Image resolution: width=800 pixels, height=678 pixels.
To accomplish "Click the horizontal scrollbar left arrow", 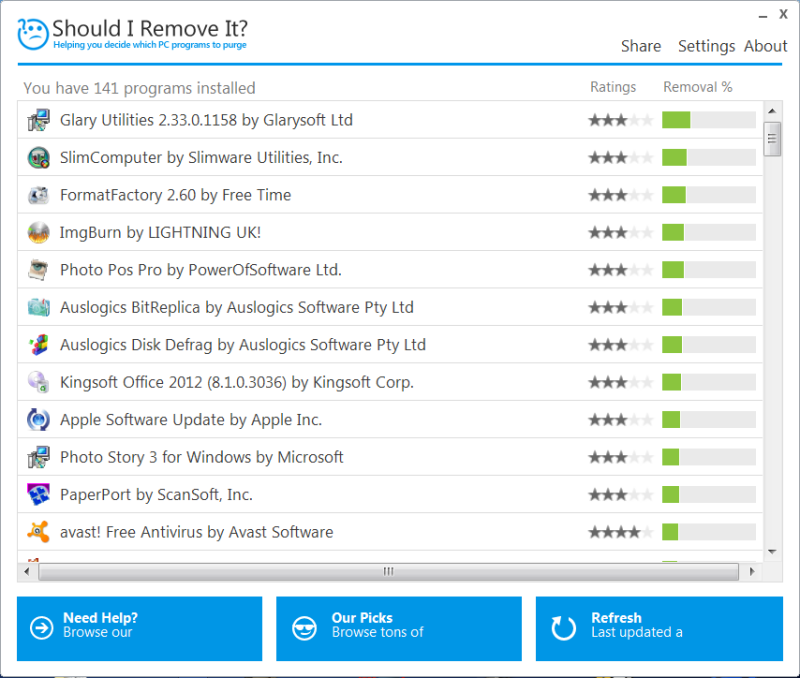I will click(27, 571).
